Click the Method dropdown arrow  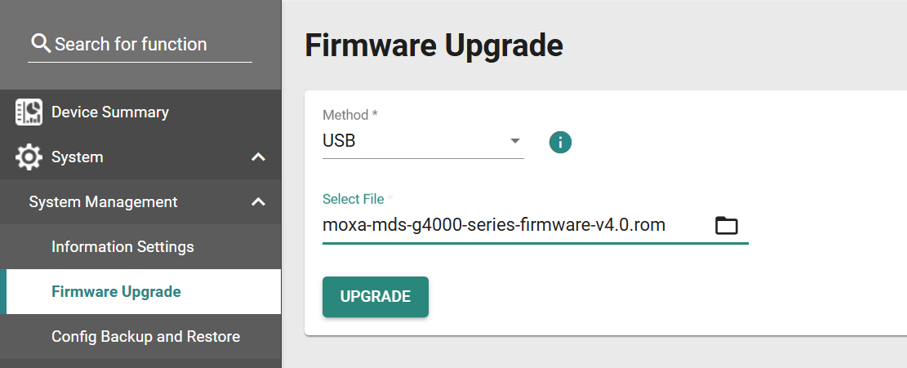pos(514,141)
